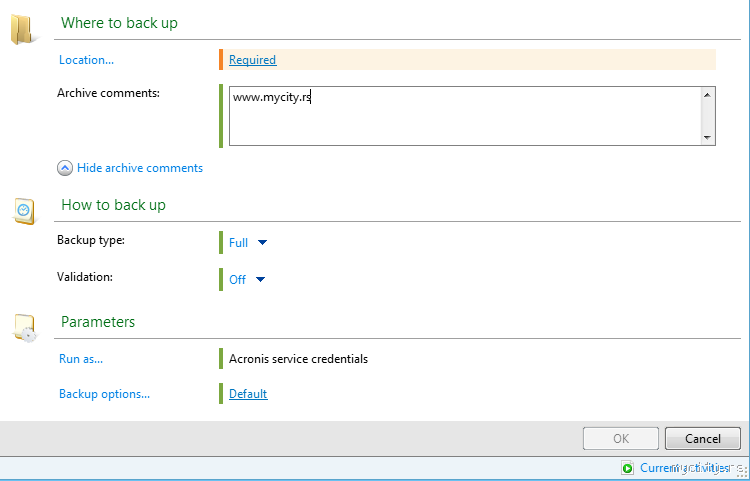The height and width of the screenshot is (481, 750).
Task: Click the Hide archive comments text link
Action: pyautogui.click(x=140, y=168)
